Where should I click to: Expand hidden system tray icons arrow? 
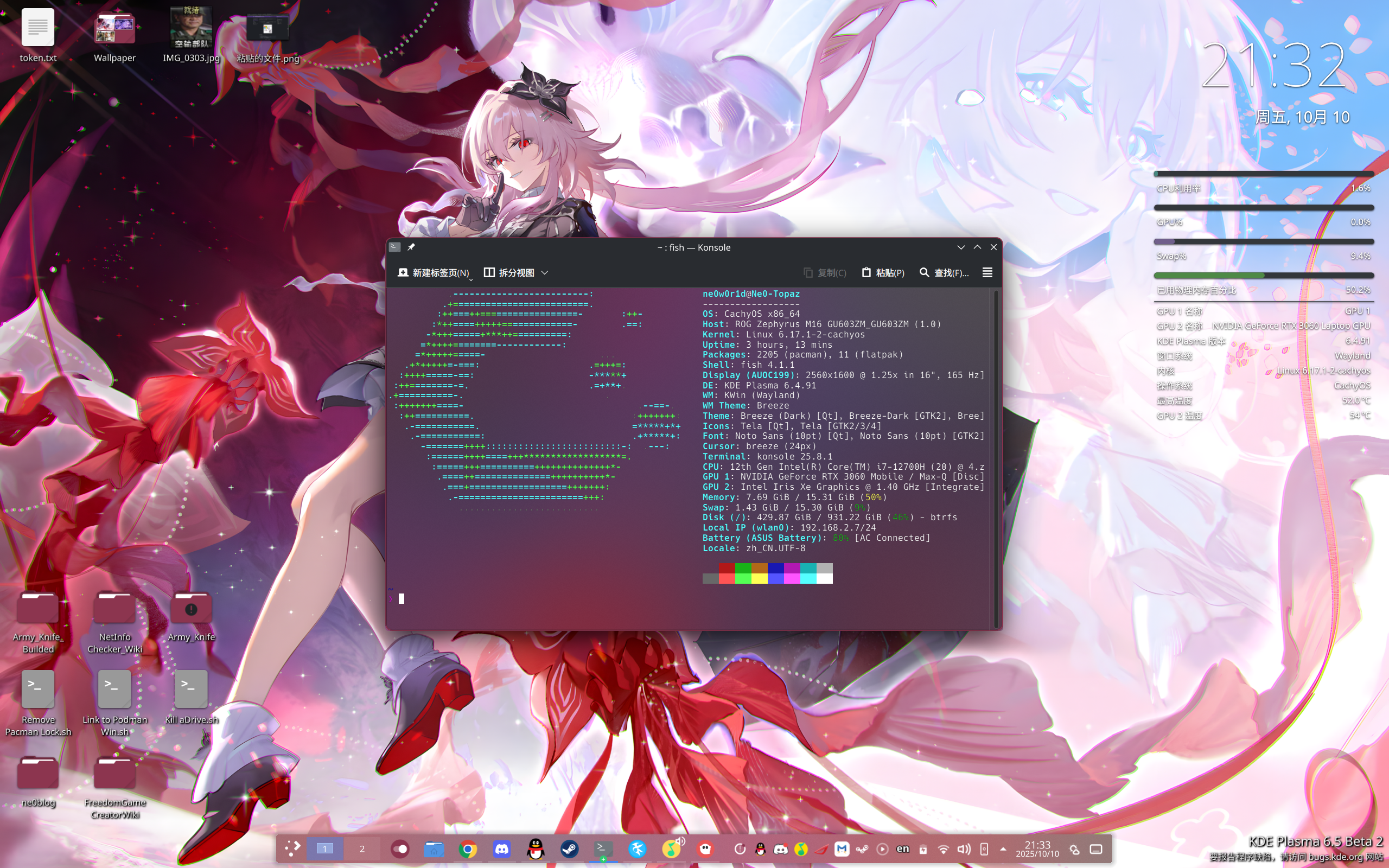pos(1003,848)
